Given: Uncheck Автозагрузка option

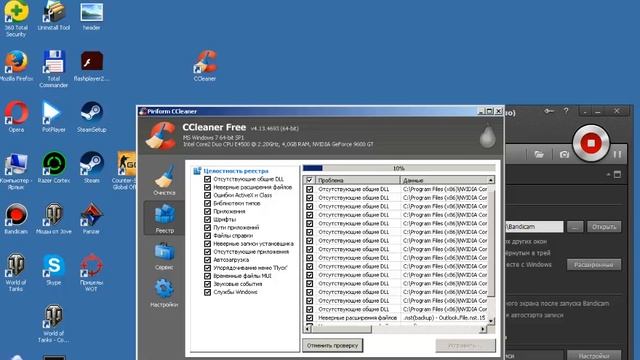Looking at the screenshot, I should [x=207, y=260].
